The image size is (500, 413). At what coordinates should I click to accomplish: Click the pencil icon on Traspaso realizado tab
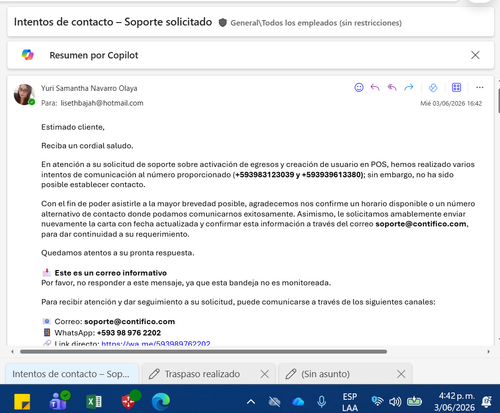pyautogui.click(x=154, y=374)
